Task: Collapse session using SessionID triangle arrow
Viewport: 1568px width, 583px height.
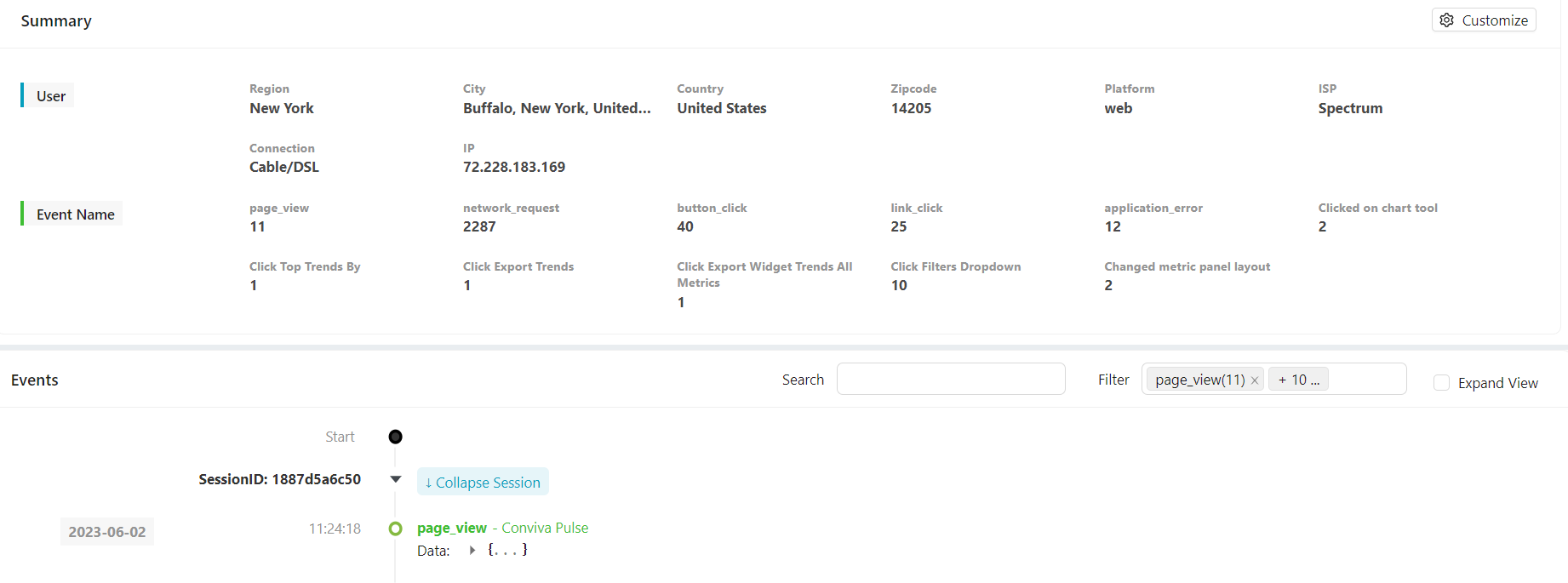Action: tap(396, 479)
